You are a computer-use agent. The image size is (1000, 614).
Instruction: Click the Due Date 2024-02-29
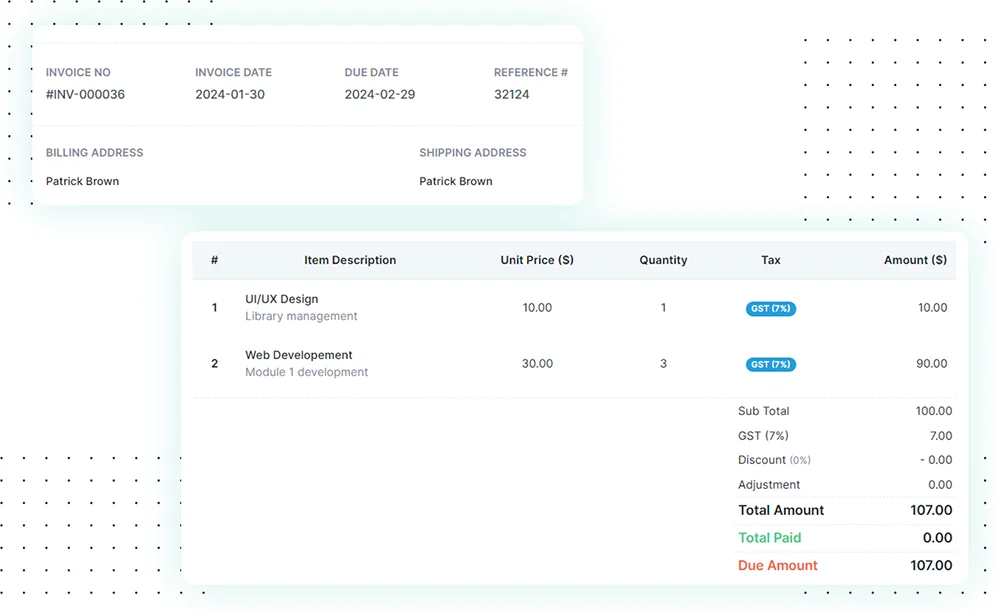point(378,94)
